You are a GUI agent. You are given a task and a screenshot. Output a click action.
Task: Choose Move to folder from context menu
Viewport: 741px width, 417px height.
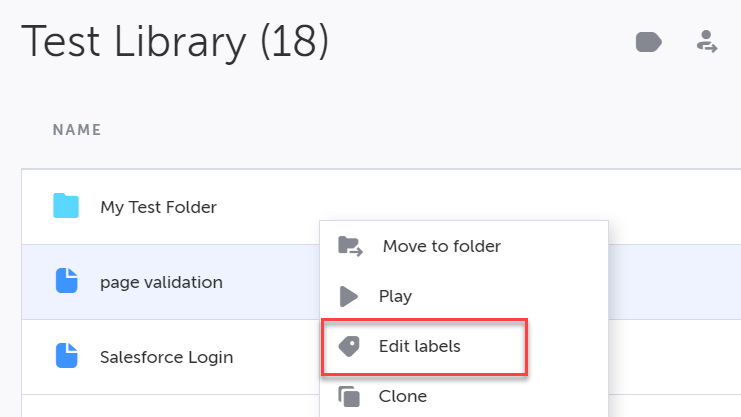(x=441, y=246)
